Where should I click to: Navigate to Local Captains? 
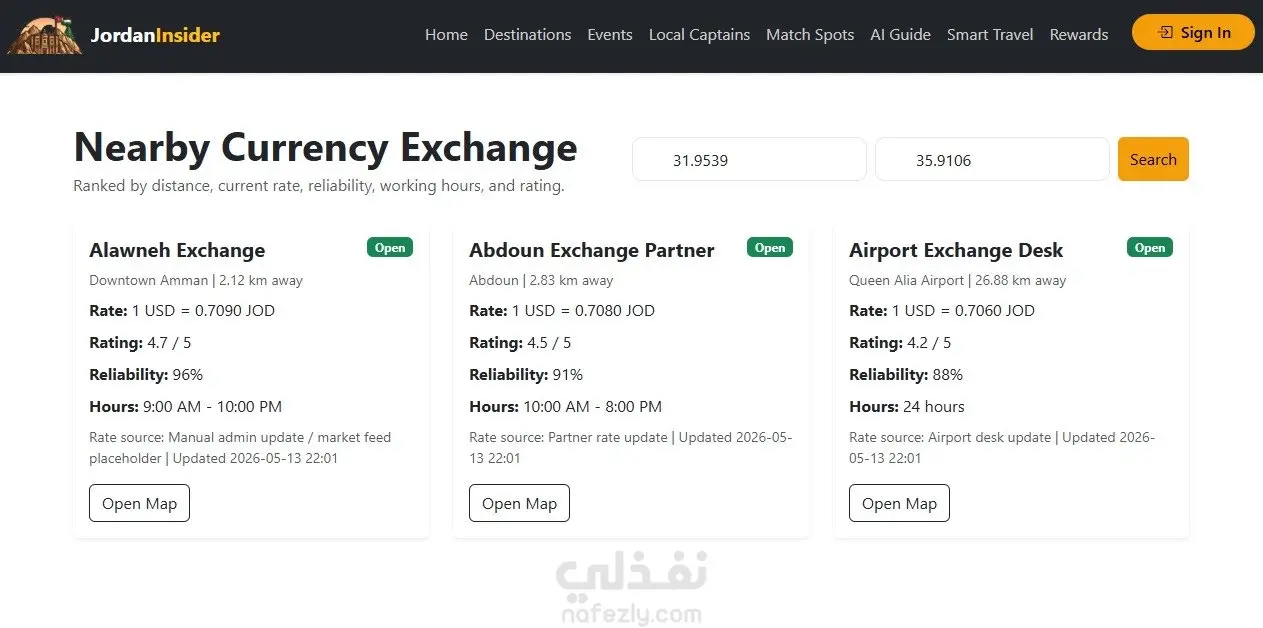click(699, 35)
